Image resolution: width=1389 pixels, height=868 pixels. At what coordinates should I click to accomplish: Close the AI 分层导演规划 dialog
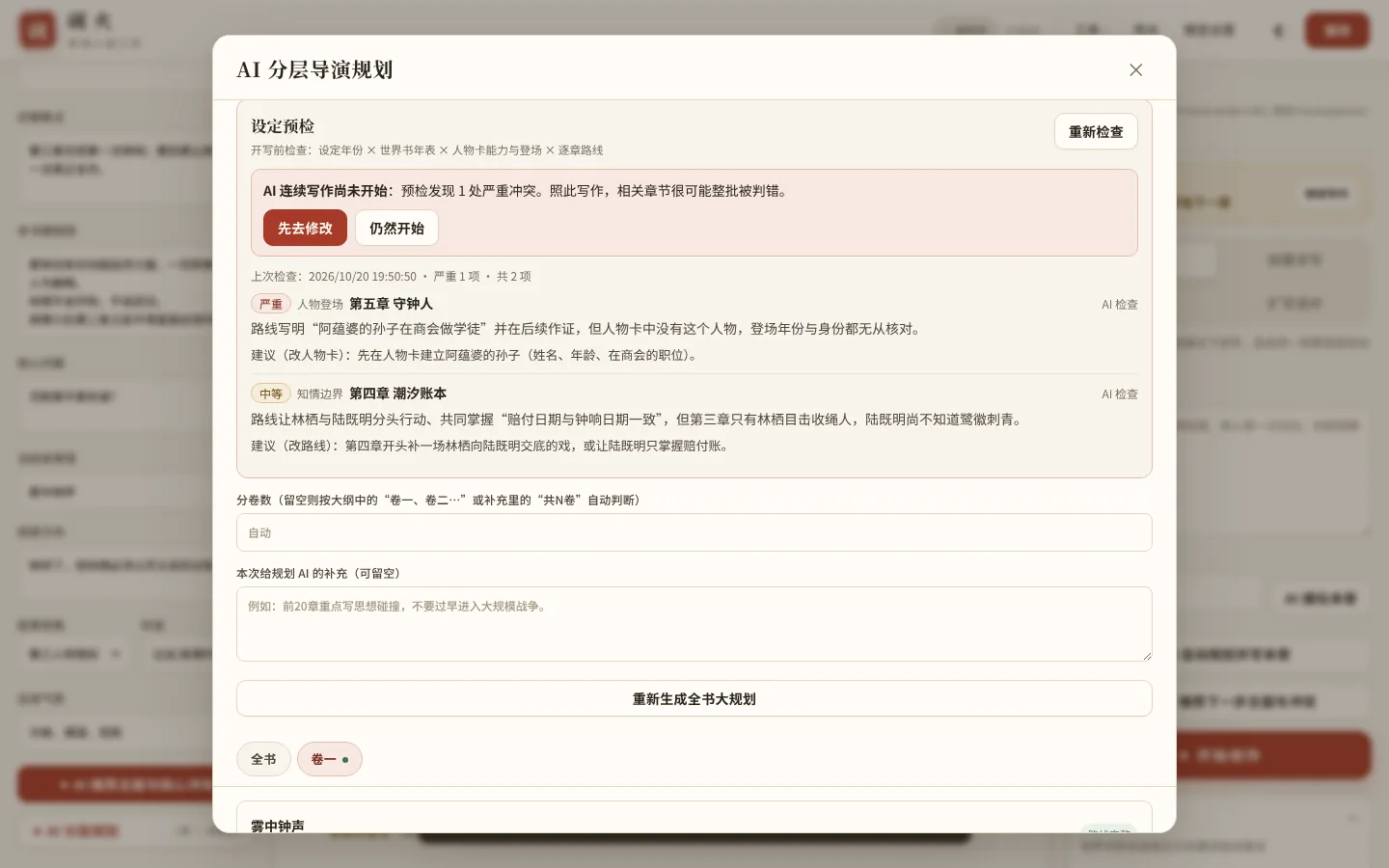pos(1135,69)
